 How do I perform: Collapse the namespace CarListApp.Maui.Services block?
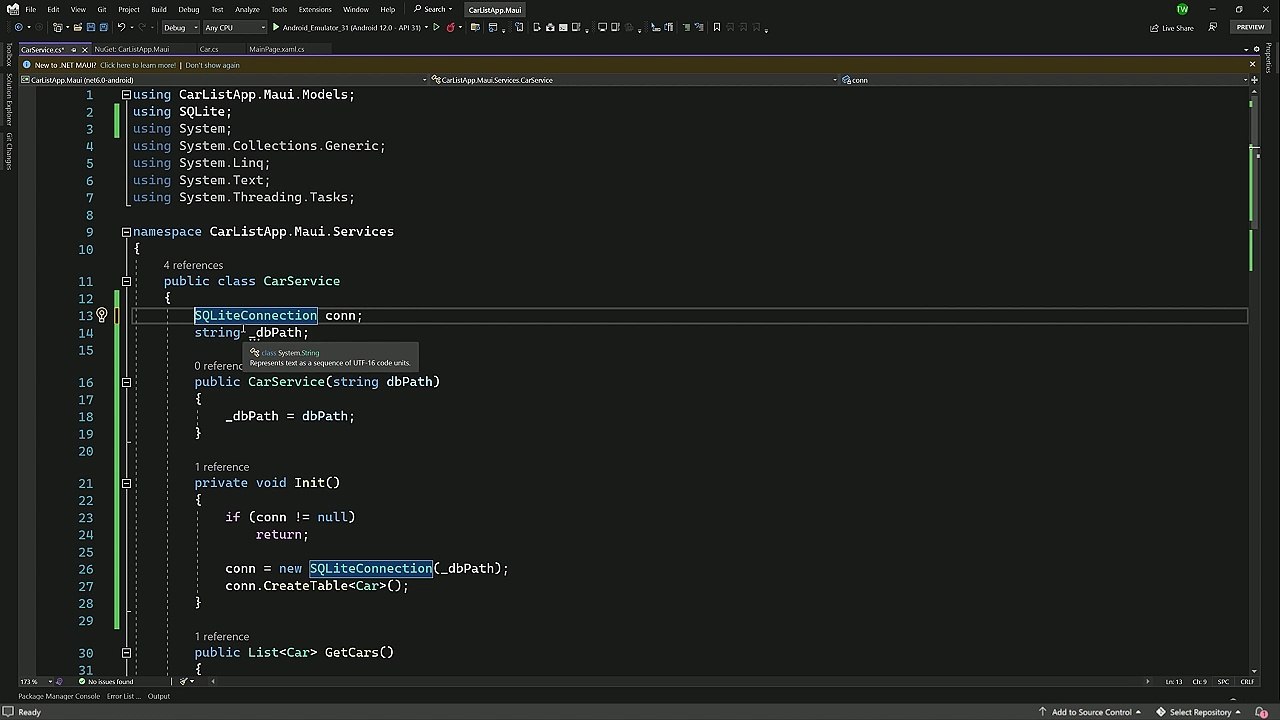click(126, 231)
